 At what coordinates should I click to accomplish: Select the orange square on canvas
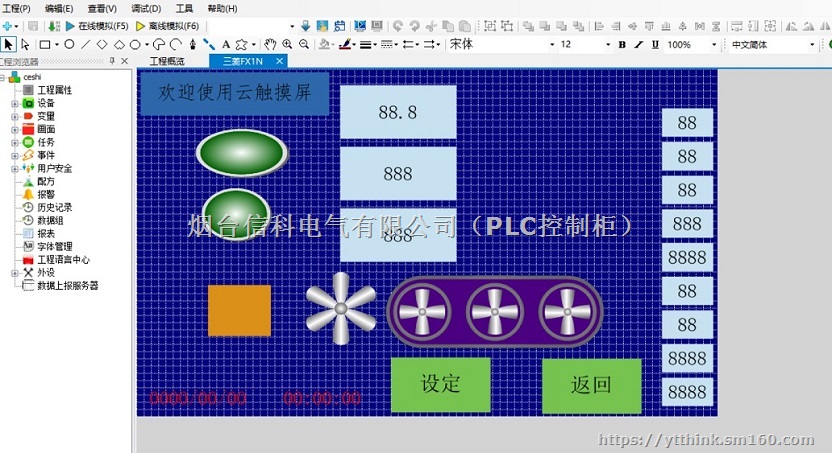click(x=239, y=310)
